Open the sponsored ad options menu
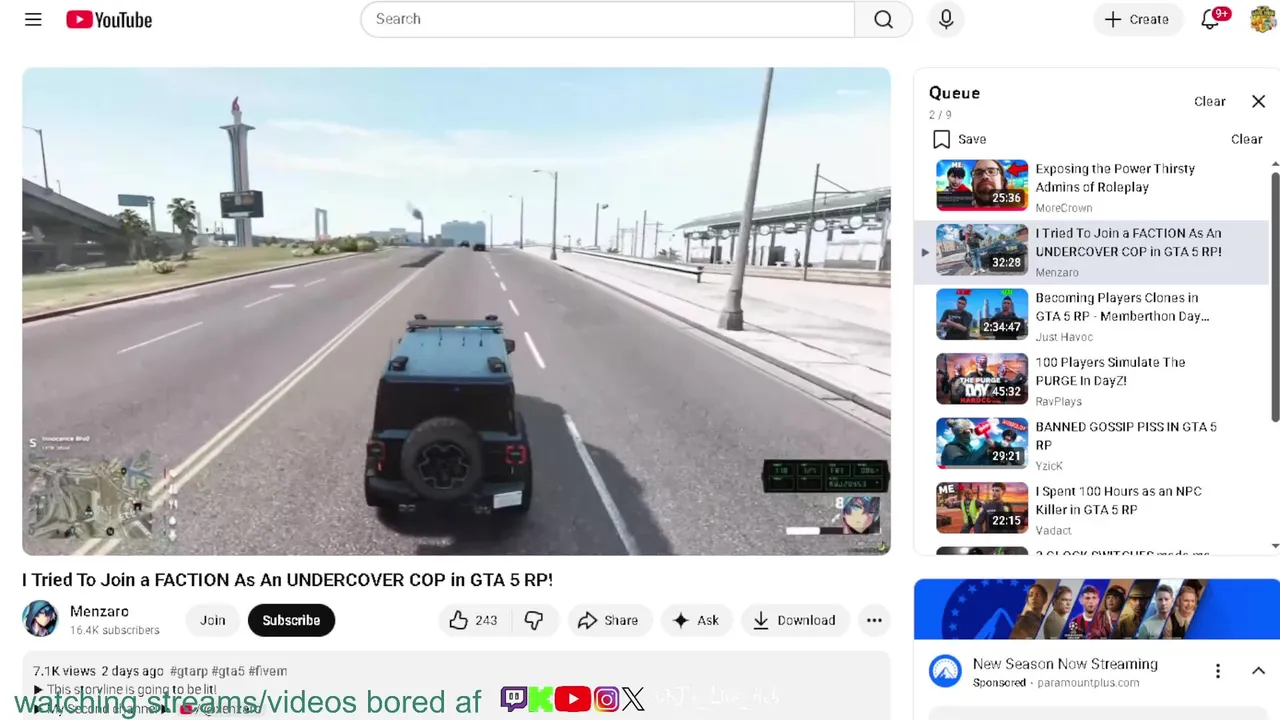 click(x=1218, y=671)
